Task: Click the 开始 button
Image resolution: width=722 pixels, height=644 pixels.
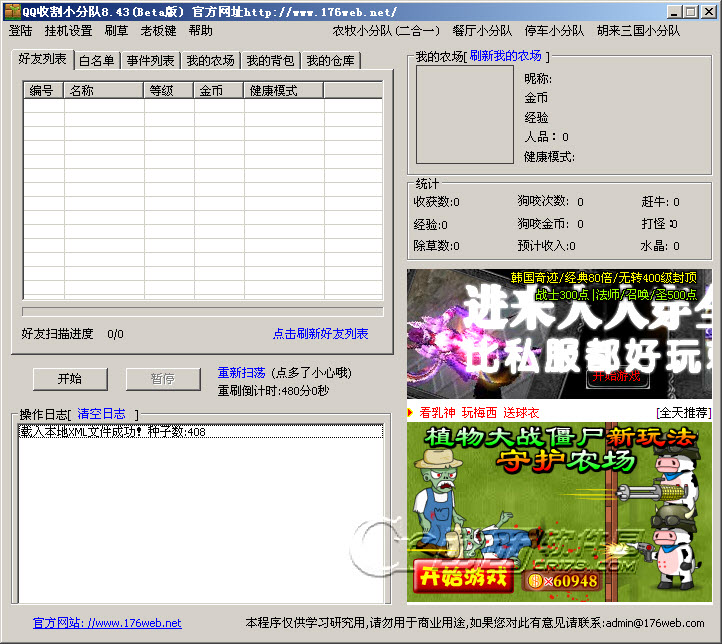Action: (70, 379)
